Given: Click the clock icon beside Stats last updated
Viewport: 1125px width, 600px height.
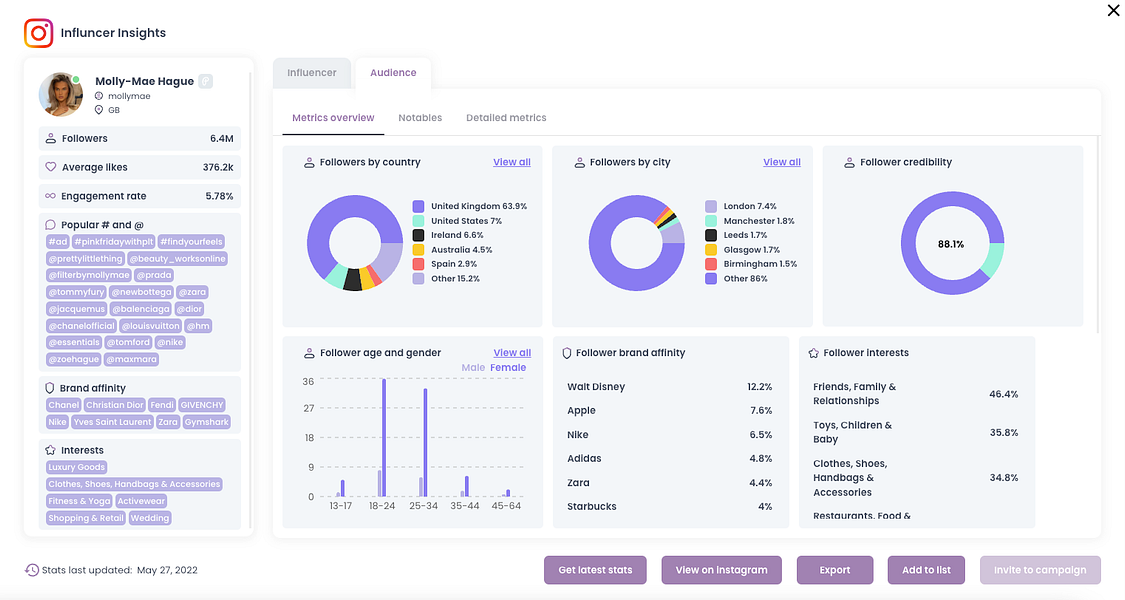Looking at the screenshot, I should pos(32,570).
